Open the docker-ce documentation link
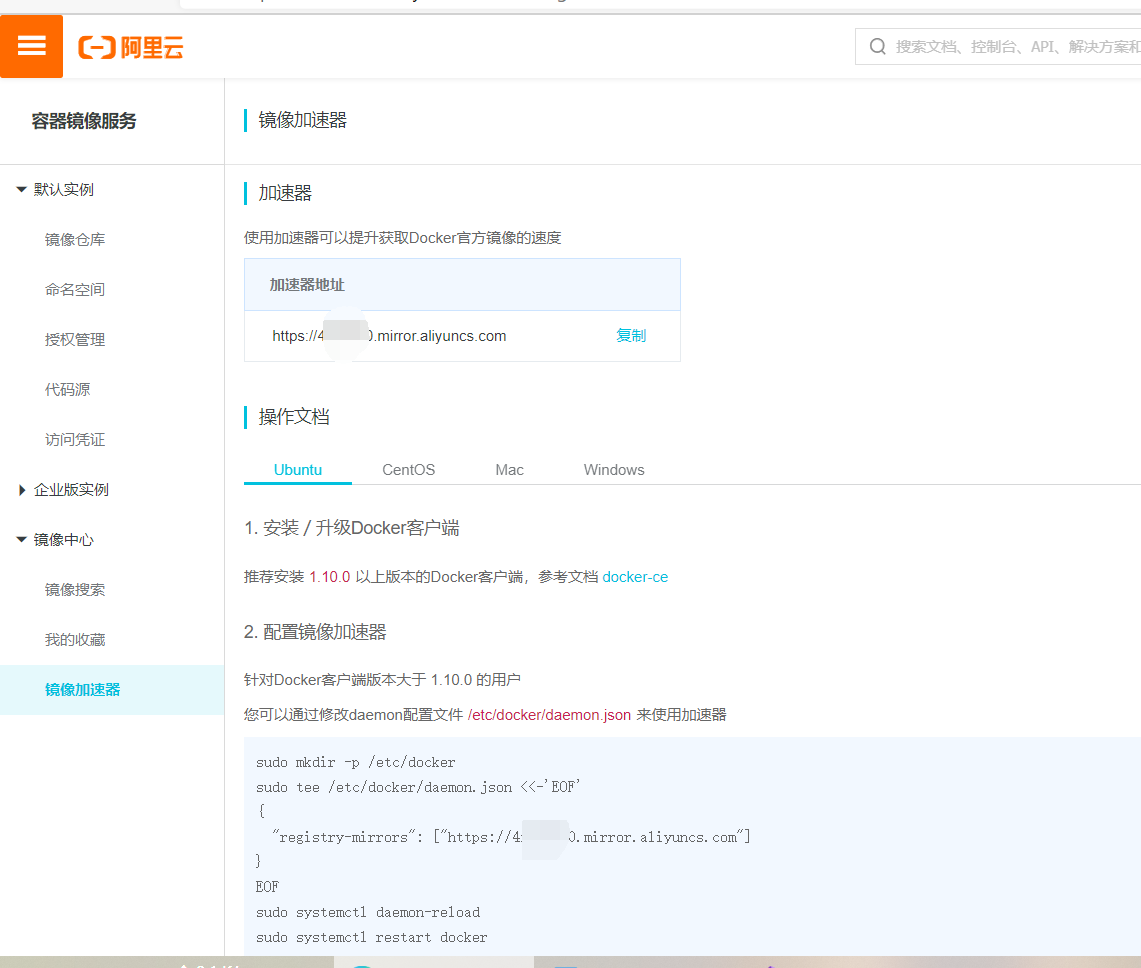 pyautogui.click(x=635, y=576)
